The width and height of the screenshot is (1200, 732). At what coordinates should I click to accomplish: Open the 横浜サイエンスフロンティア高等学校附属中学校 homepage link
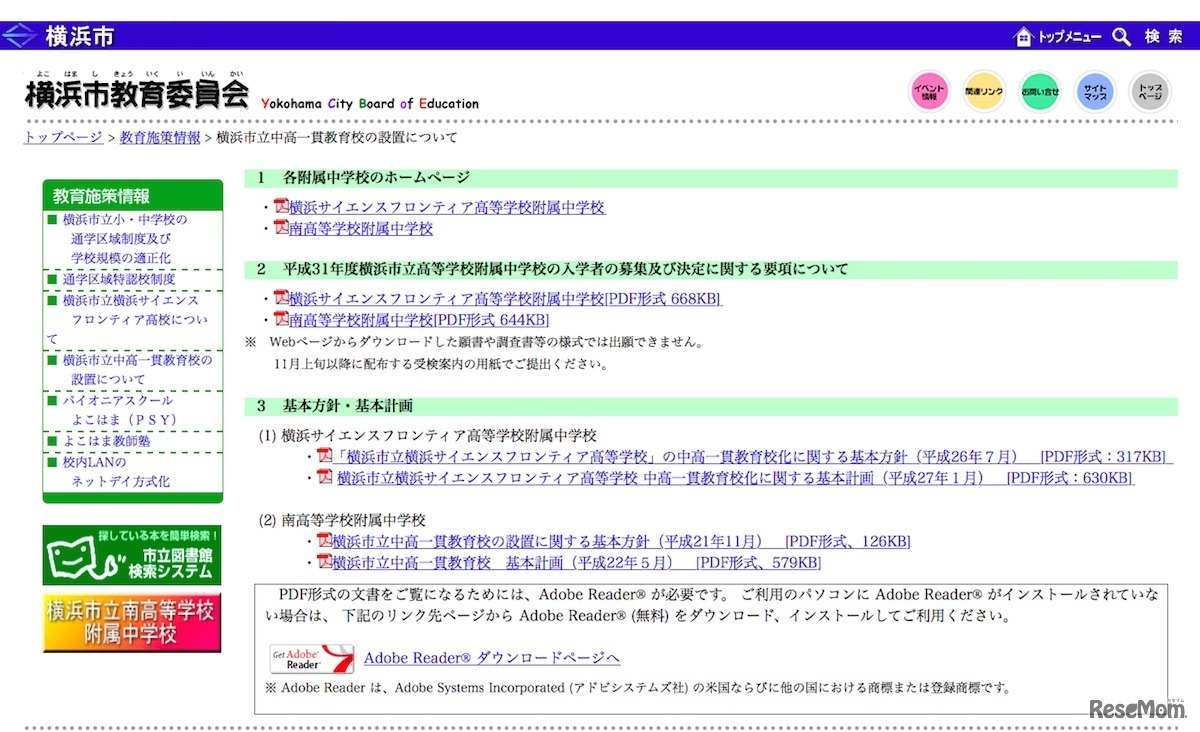(x=445, y=206)
